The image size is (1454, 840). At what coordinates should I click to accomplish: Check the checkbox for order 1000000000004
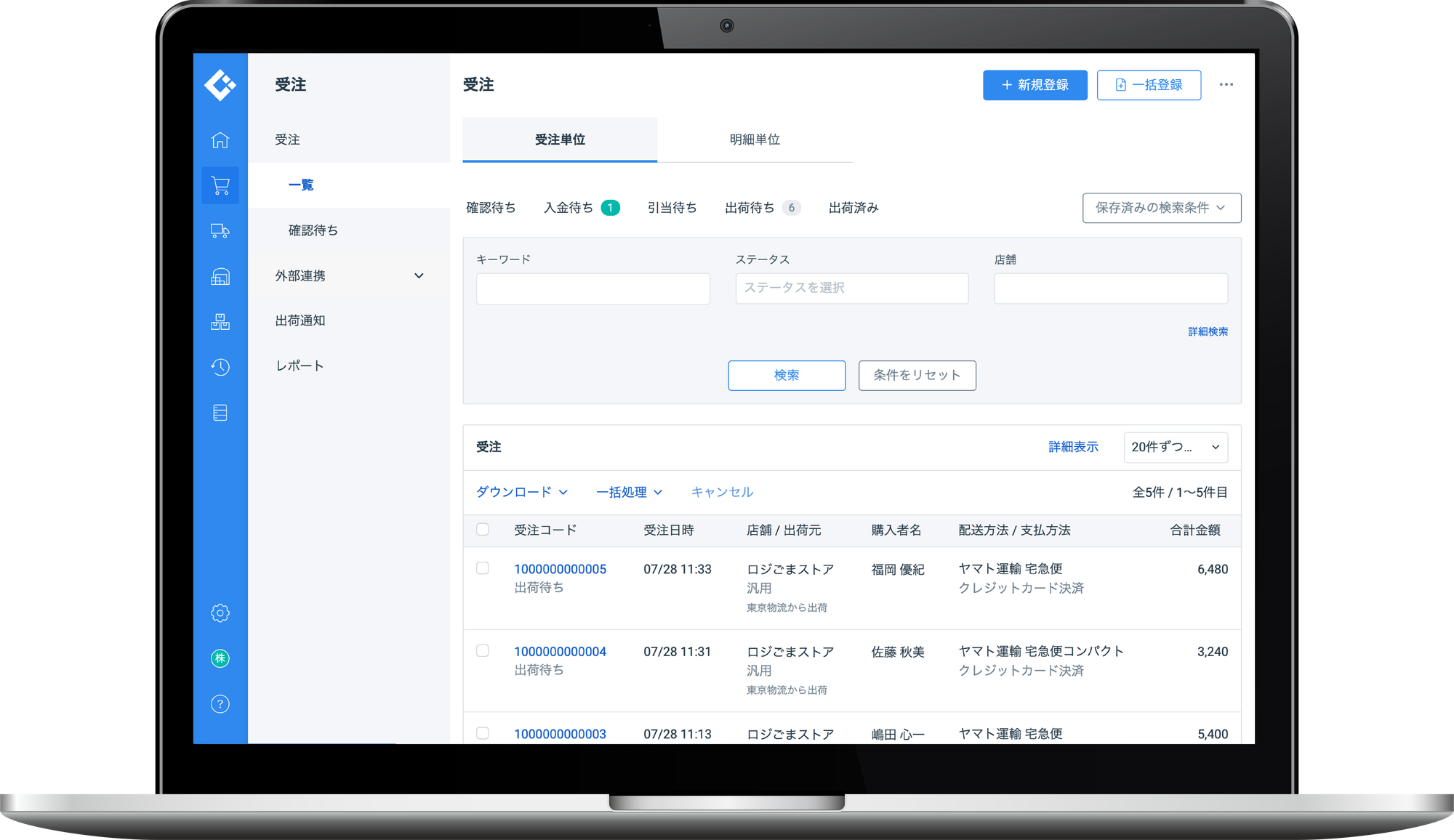click(x=482, y=651)
